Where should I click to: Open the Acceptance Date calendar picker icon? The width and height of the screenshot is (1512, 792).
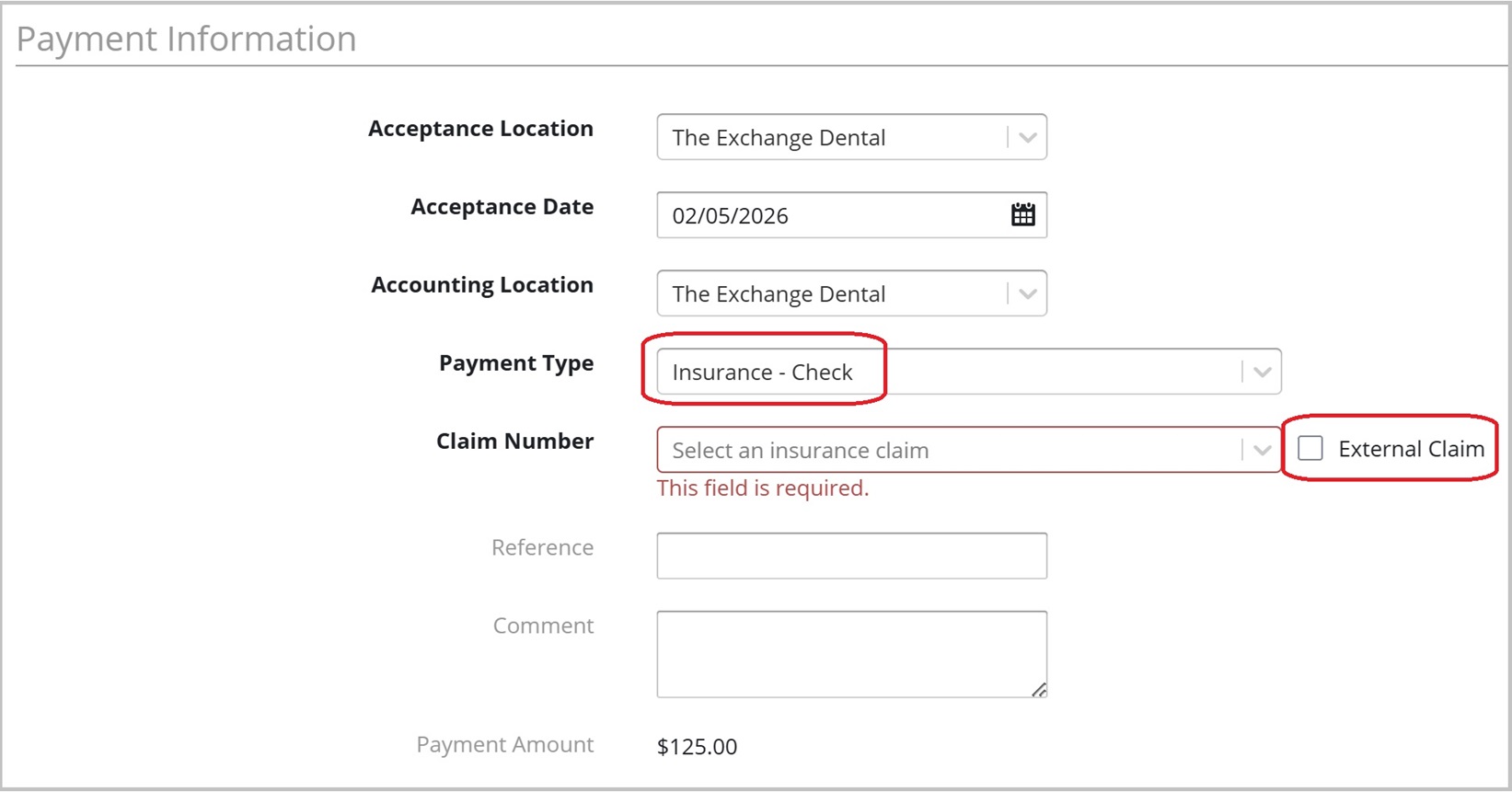[x=1022, y=215]
